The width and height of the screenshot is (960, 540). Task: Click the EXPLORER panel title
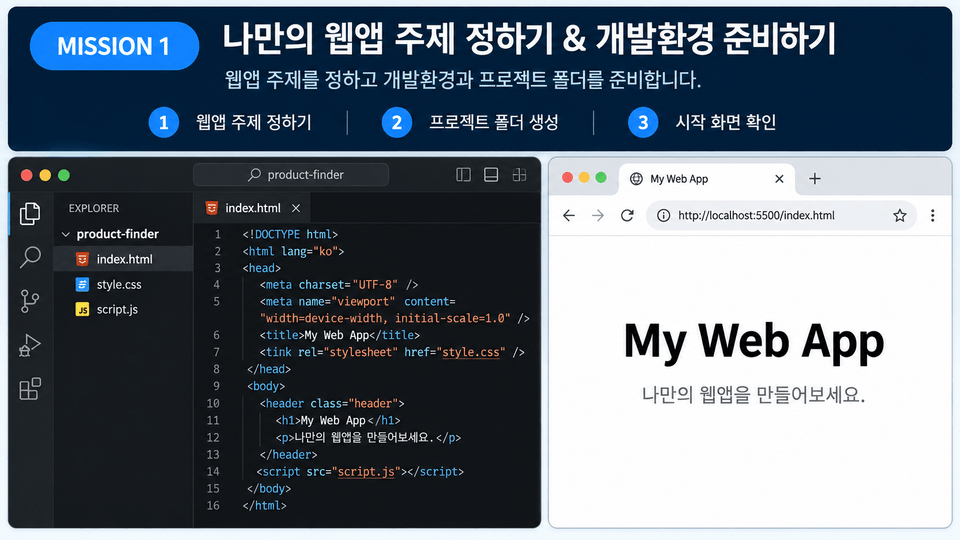94,208
